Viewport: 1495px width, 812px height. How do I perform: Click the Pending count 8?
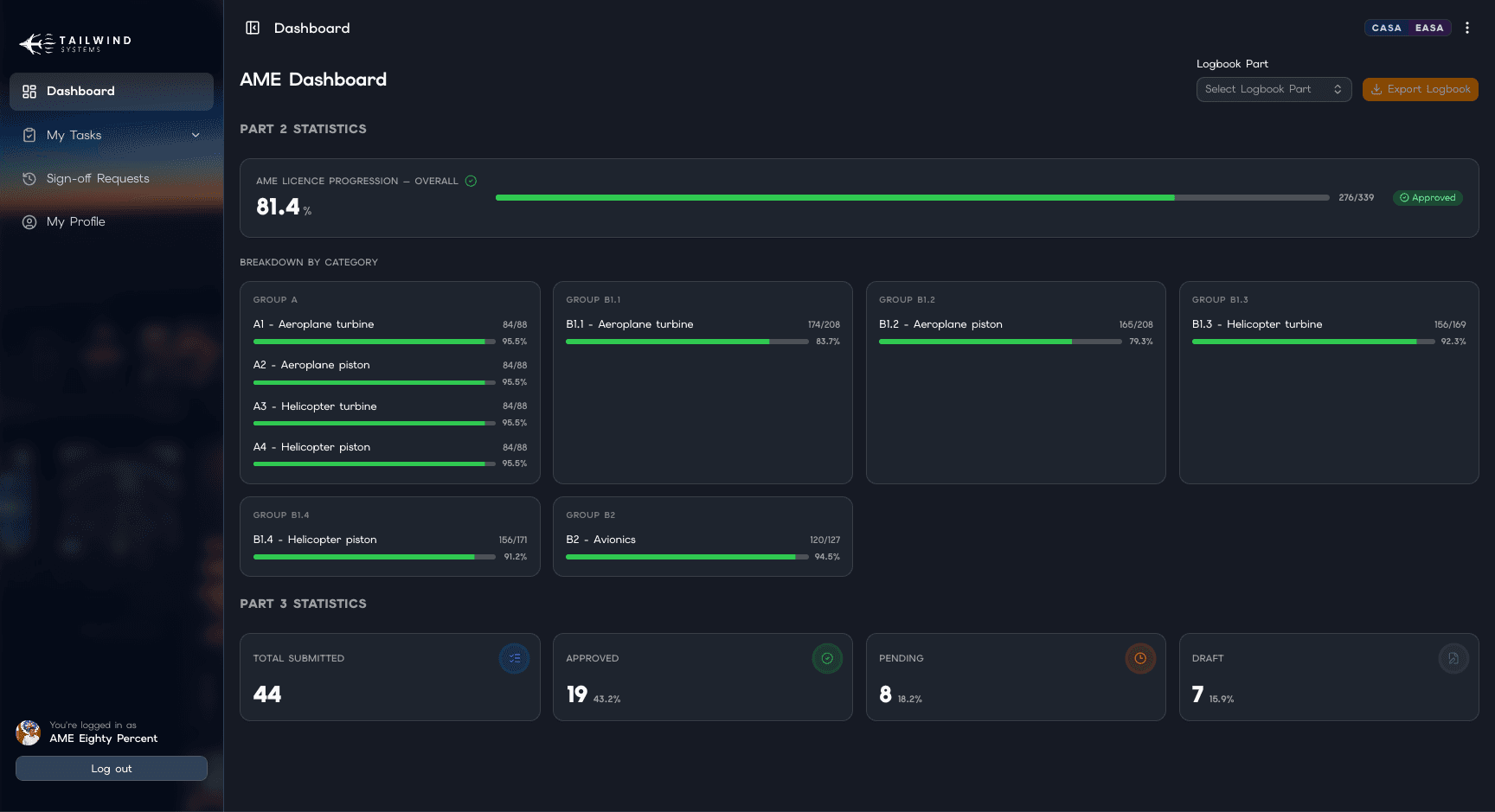coord(885,694)
